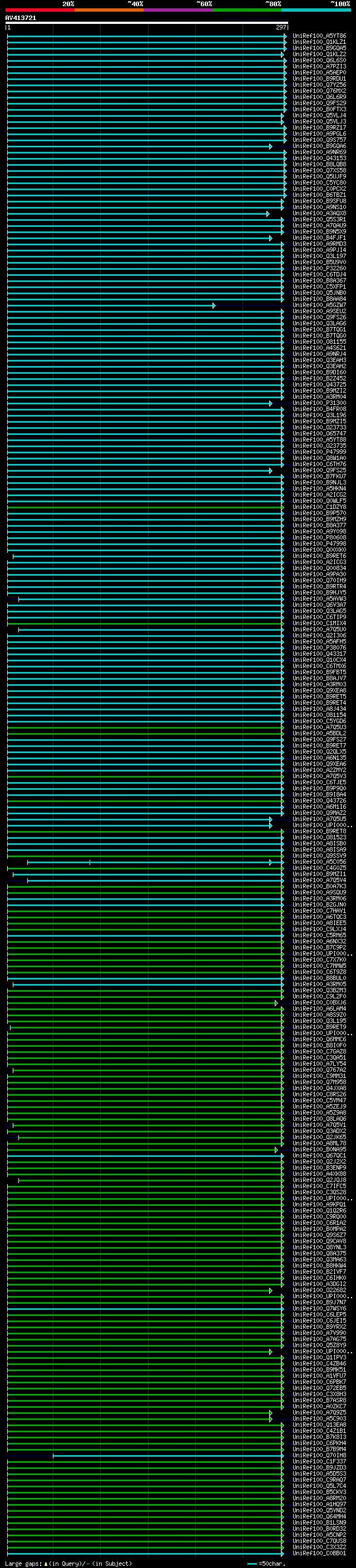Screen dimensions: 356x1568
Task: Select UniRef100_C7QUS8 label
Action: tap(319, 1541)
